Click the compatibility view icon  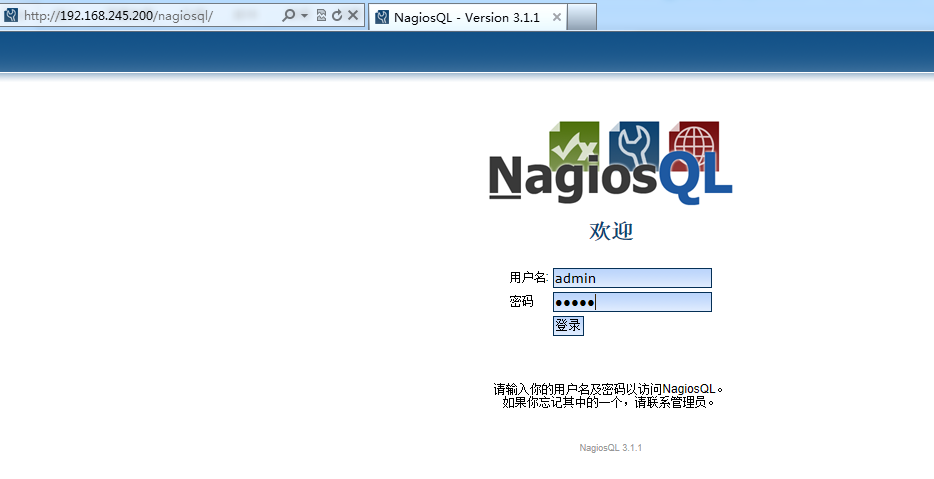tap(321, 15)
